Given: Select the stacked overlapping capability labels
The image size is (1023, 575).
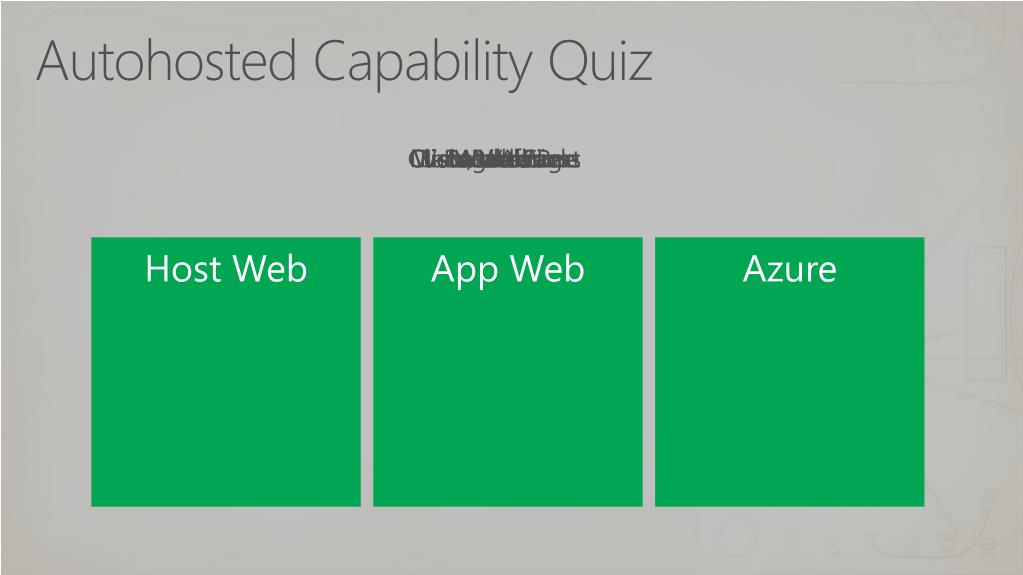Looking at the screenshot, I should (495, 159).
